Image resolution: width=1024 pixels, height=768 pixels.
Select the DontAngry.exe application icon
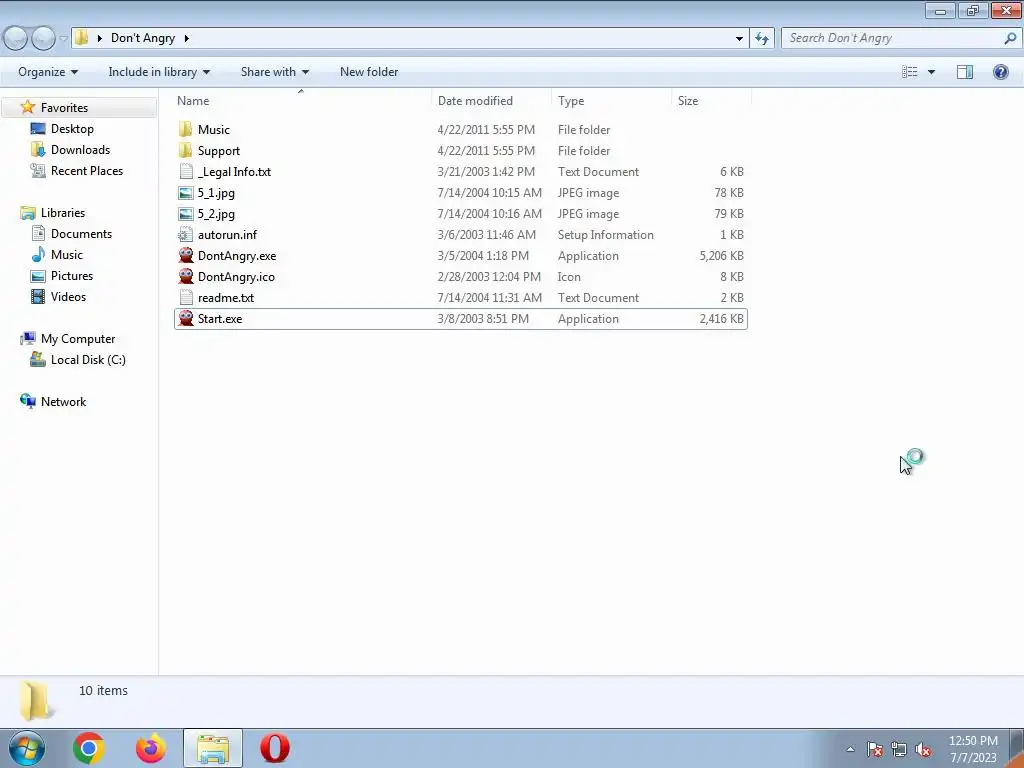pos(185,255)
